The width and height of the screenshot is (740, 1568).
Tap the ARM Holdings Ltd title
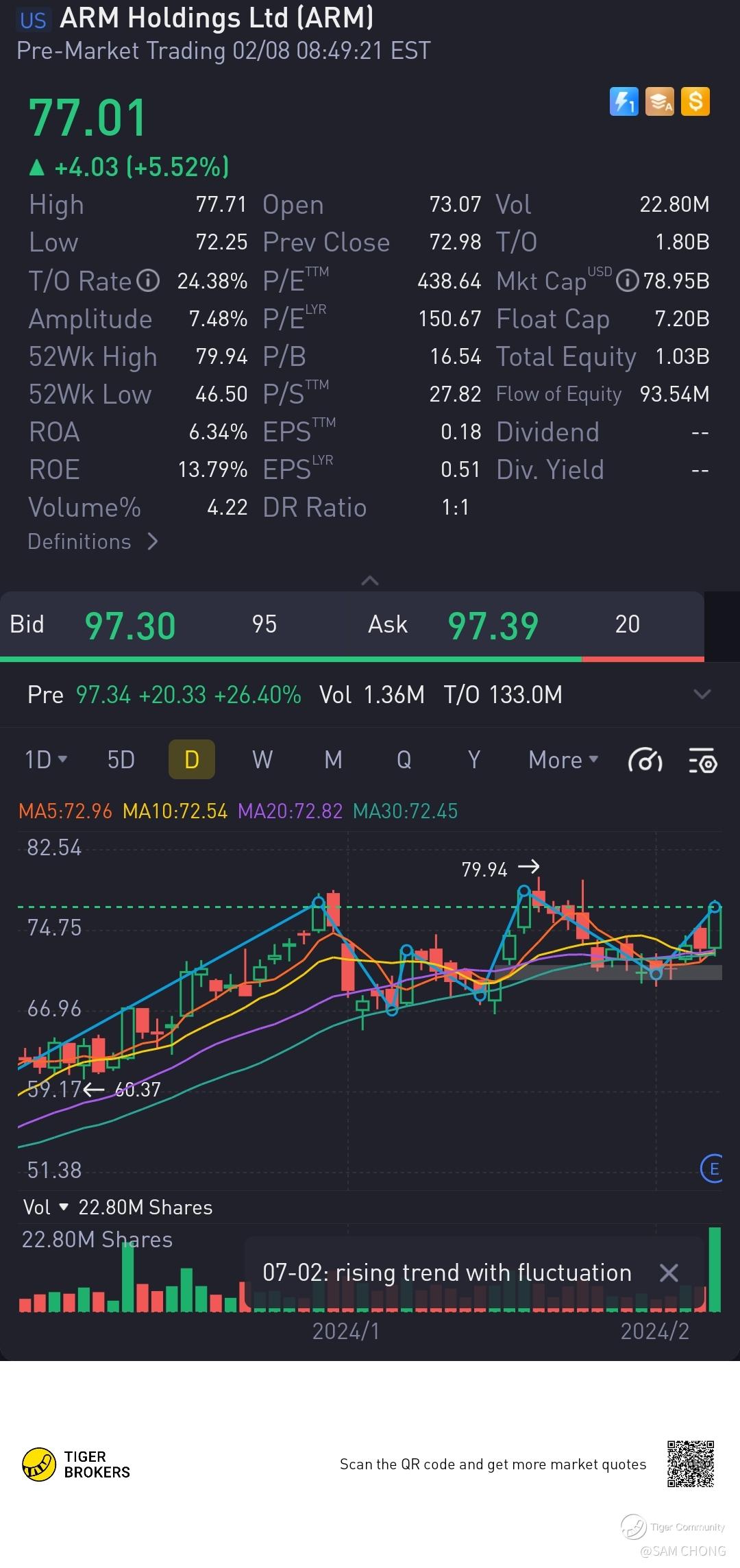click(217, 18)
